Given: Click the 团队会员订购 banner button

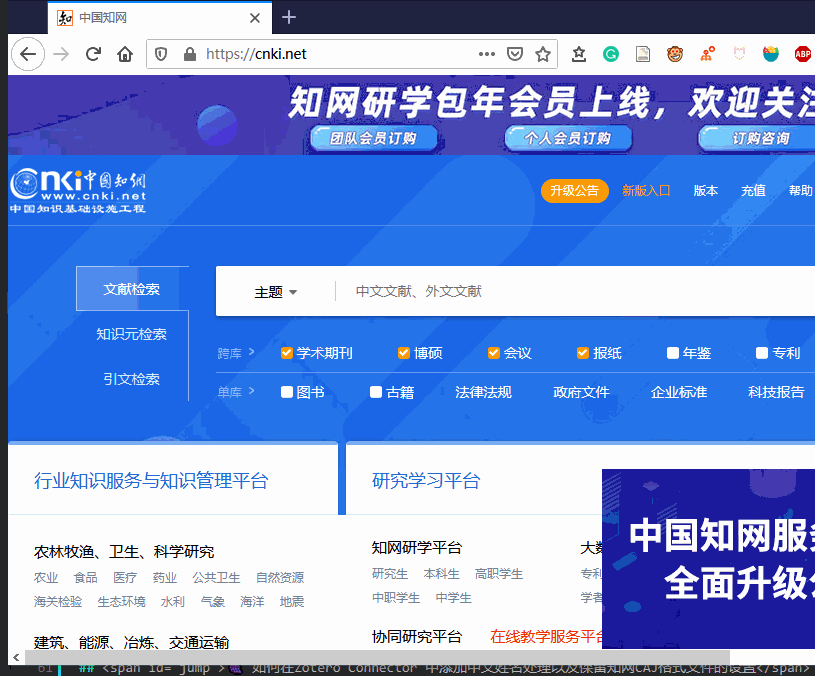Looking at the screenshot, I should (x=374, y=139).
